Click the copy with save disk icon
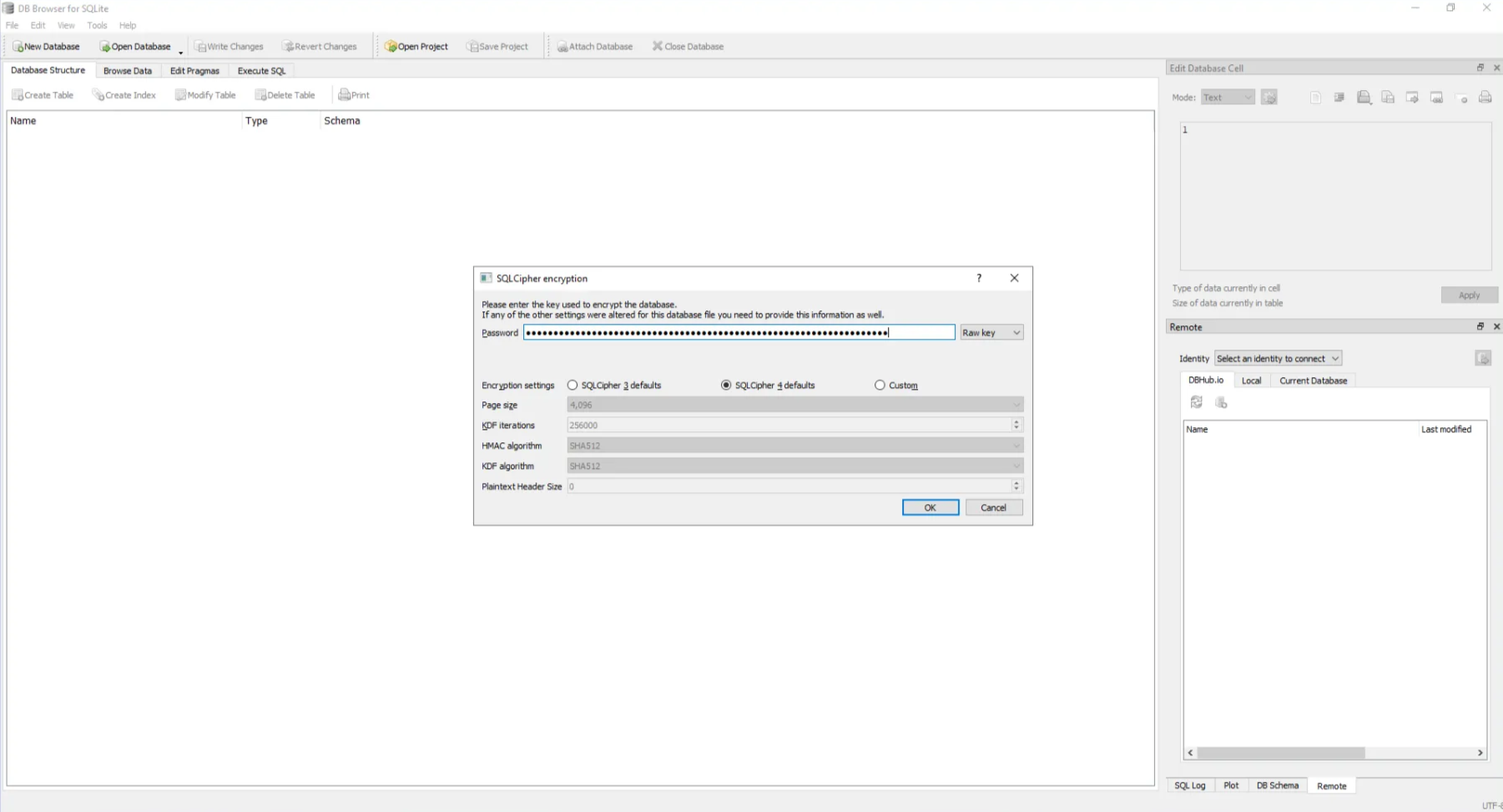 [x=1388, y=98]
